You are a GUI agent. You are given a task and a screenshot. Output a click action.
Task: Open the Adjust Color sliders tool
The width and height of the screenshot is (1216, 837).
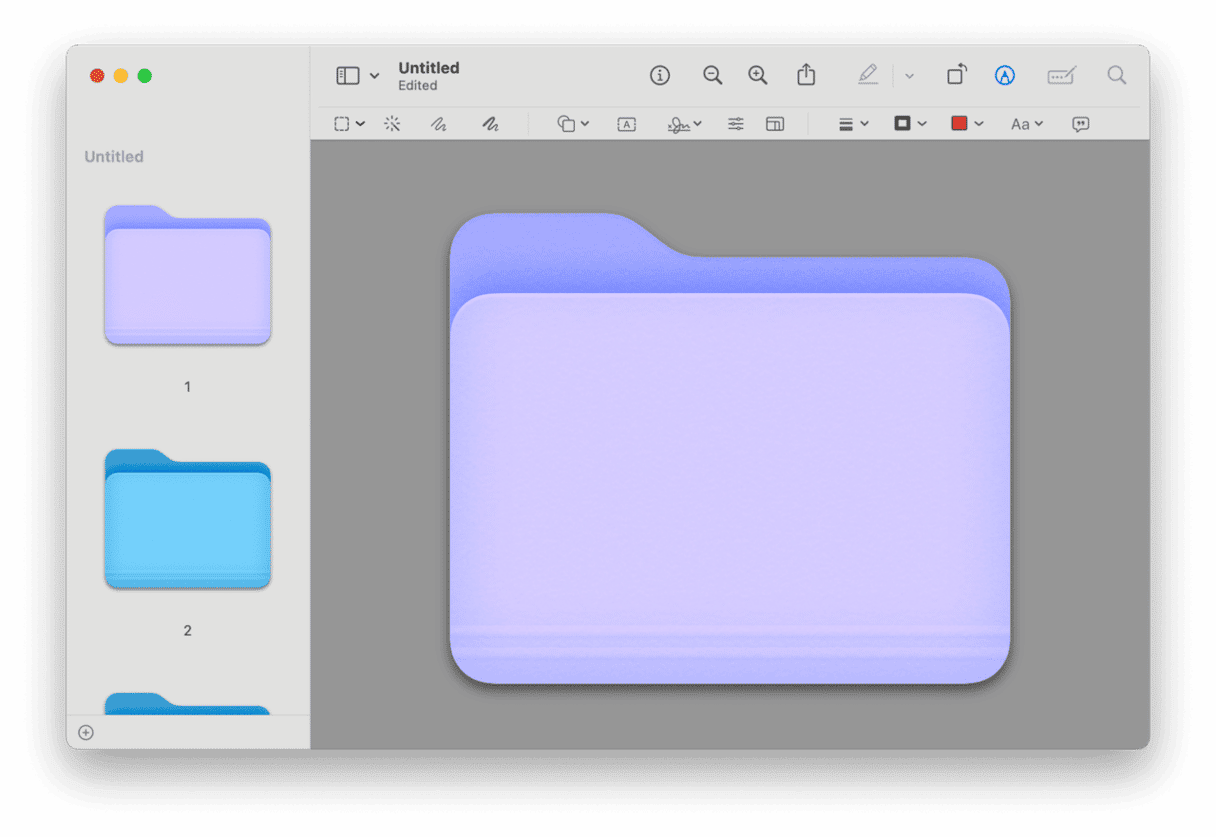[736, 124]
